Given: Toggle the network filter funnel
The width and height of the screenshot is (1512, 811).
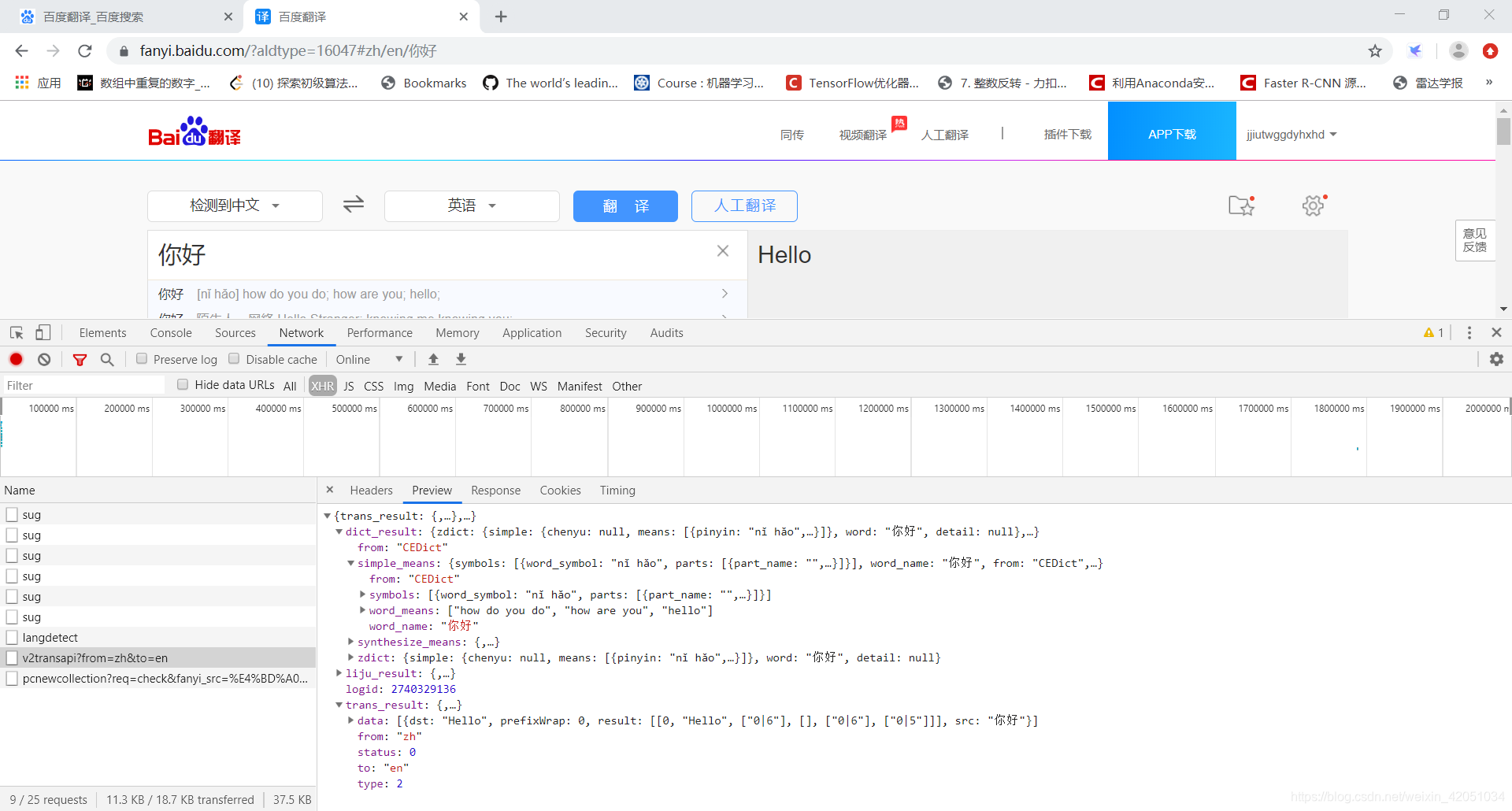Looking at the screenshot, I should (x=80, y=359).
